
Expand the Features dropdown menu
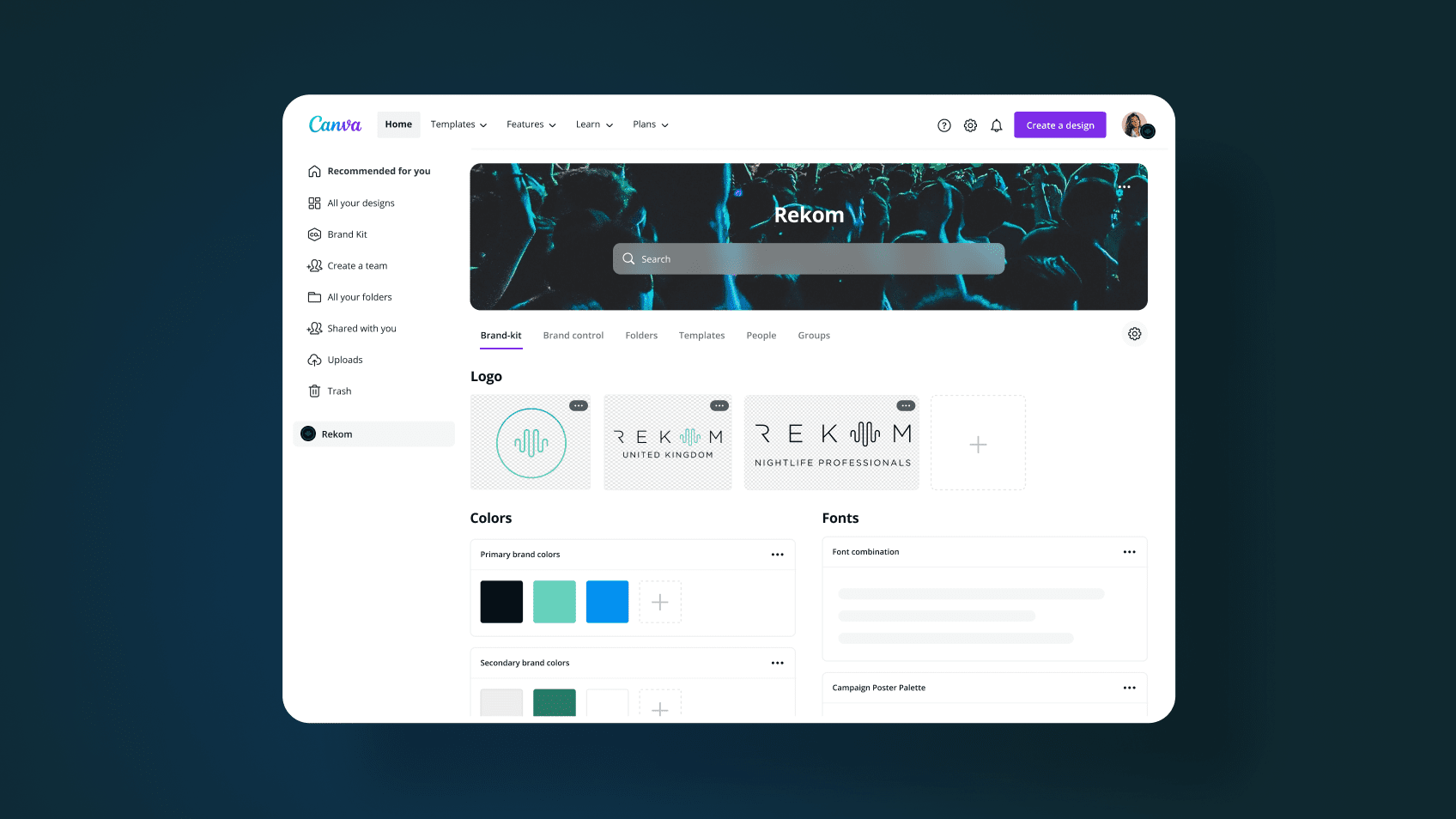531,124
